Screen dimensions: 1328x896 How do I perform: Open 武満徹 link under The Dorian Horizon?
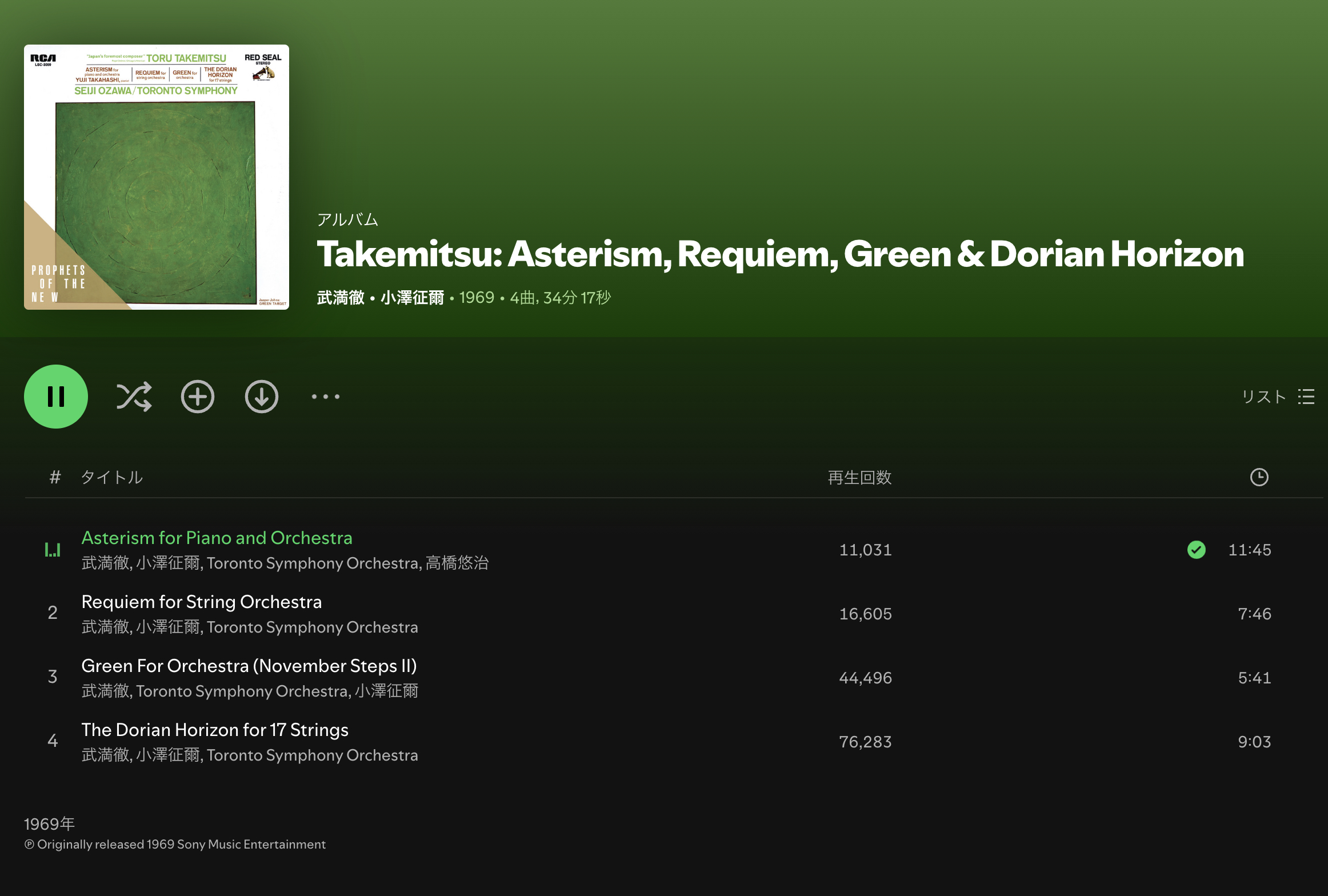[106, 755]
